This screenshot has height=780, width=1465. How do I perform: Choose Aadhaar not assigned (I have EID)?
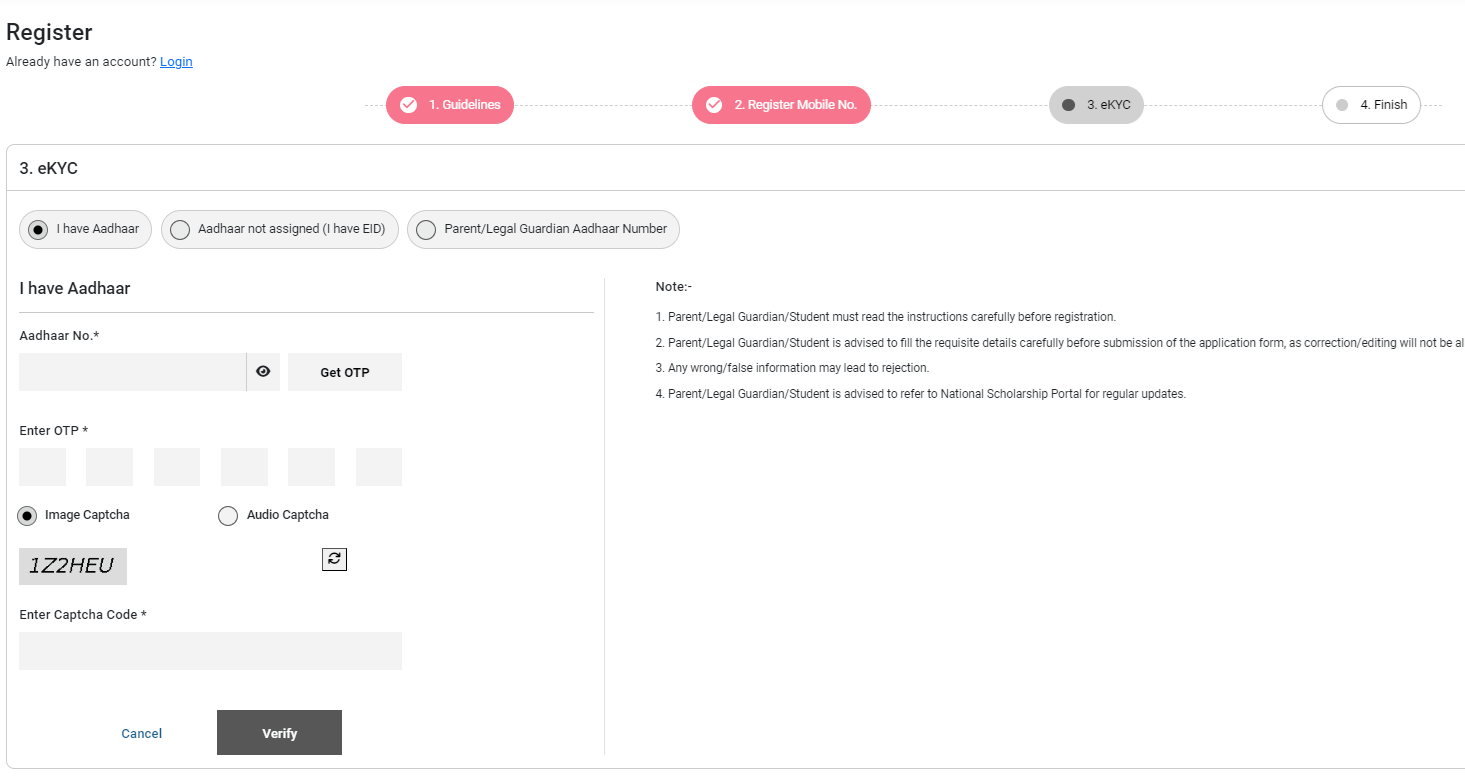[280, 229]
